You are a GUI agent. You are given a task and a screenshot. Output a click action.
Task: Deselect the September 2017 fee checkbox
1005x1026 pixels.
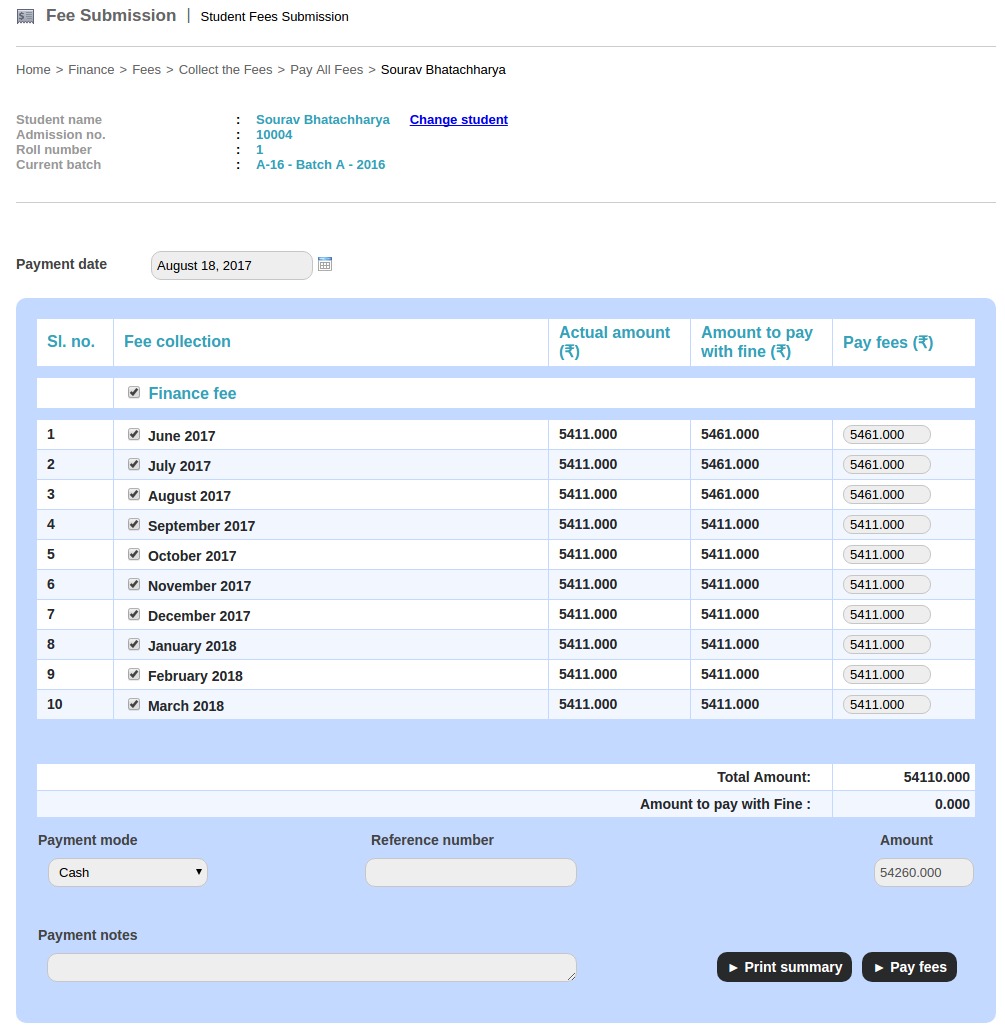point(134,524)
